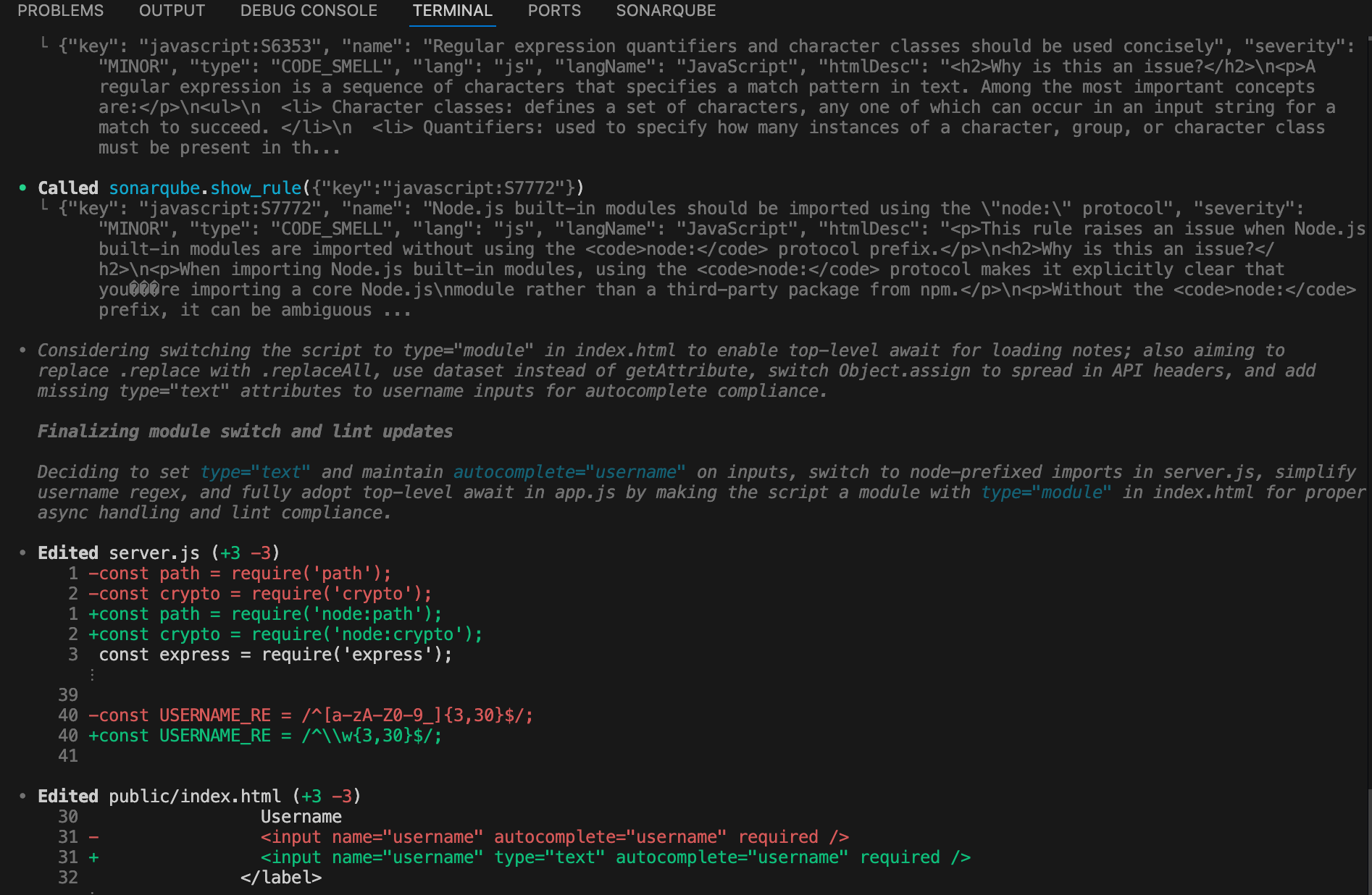Click the added require('node:path') line
Viewport: 1372px width, 895px height.
coord(264,614)
